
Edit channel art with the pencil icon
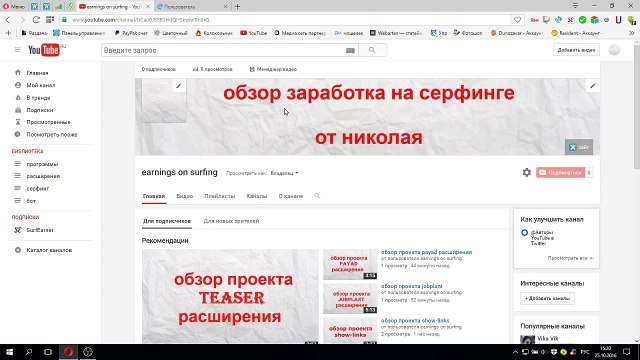pos(593,86)
